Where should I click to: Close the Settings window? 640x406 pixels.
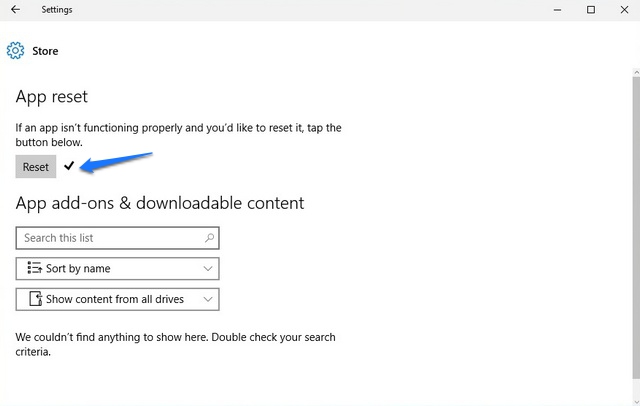click(x=624, y=10)
